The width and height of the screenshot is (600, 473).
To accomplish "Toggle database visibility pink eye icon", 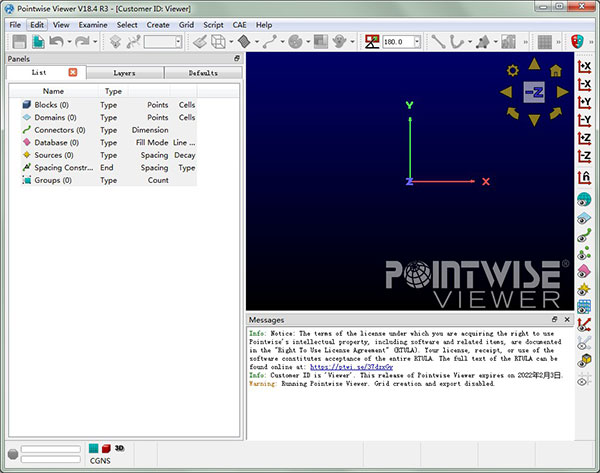I will tap(585, 273).
